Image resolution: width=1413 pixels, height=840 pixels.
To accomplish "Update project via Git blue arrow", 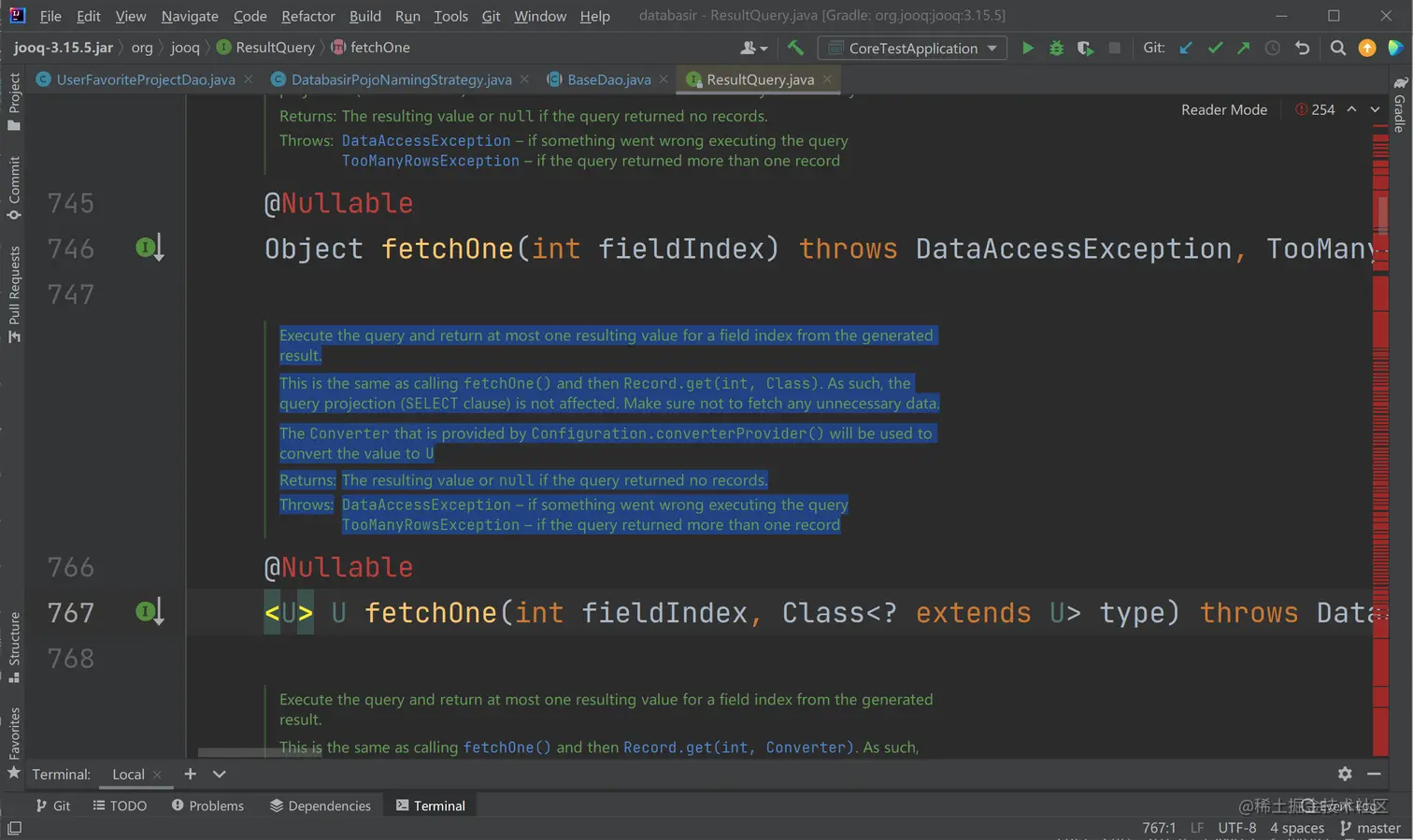I will point(1186,48).
